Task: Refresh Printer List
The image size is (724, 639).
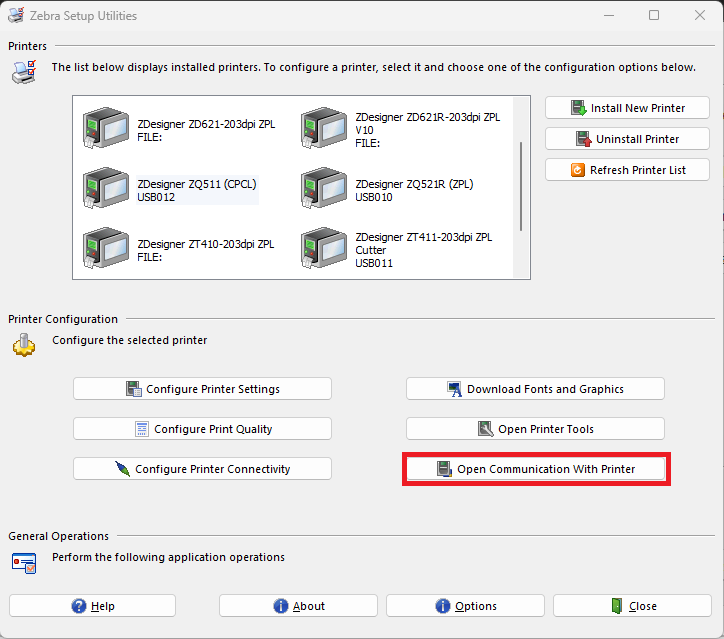Action: (x=627, y=170)
